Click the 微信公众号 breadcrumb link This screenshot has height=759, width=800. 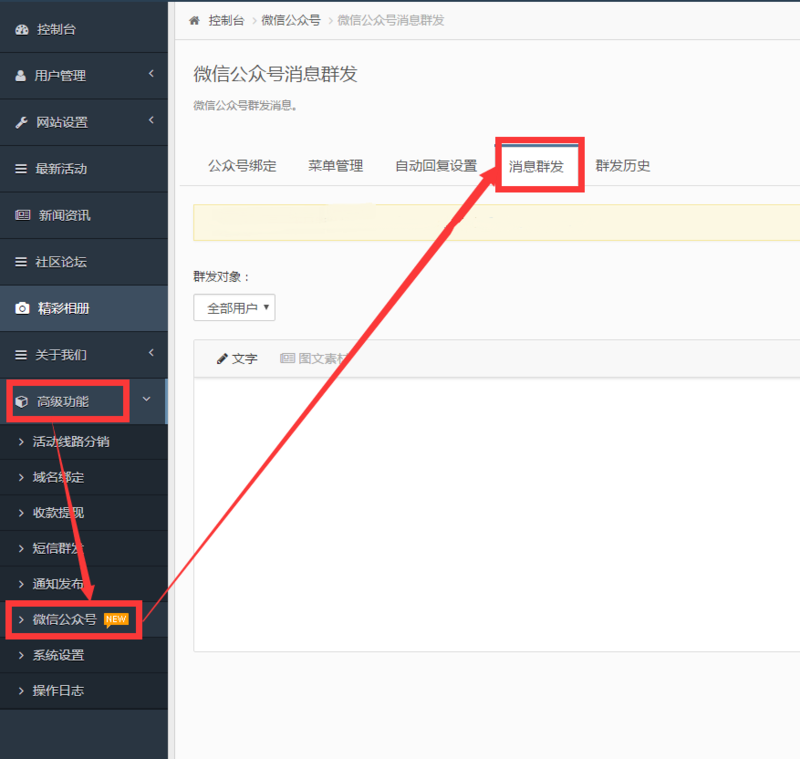pyautogui.click(x=291, y=18)
